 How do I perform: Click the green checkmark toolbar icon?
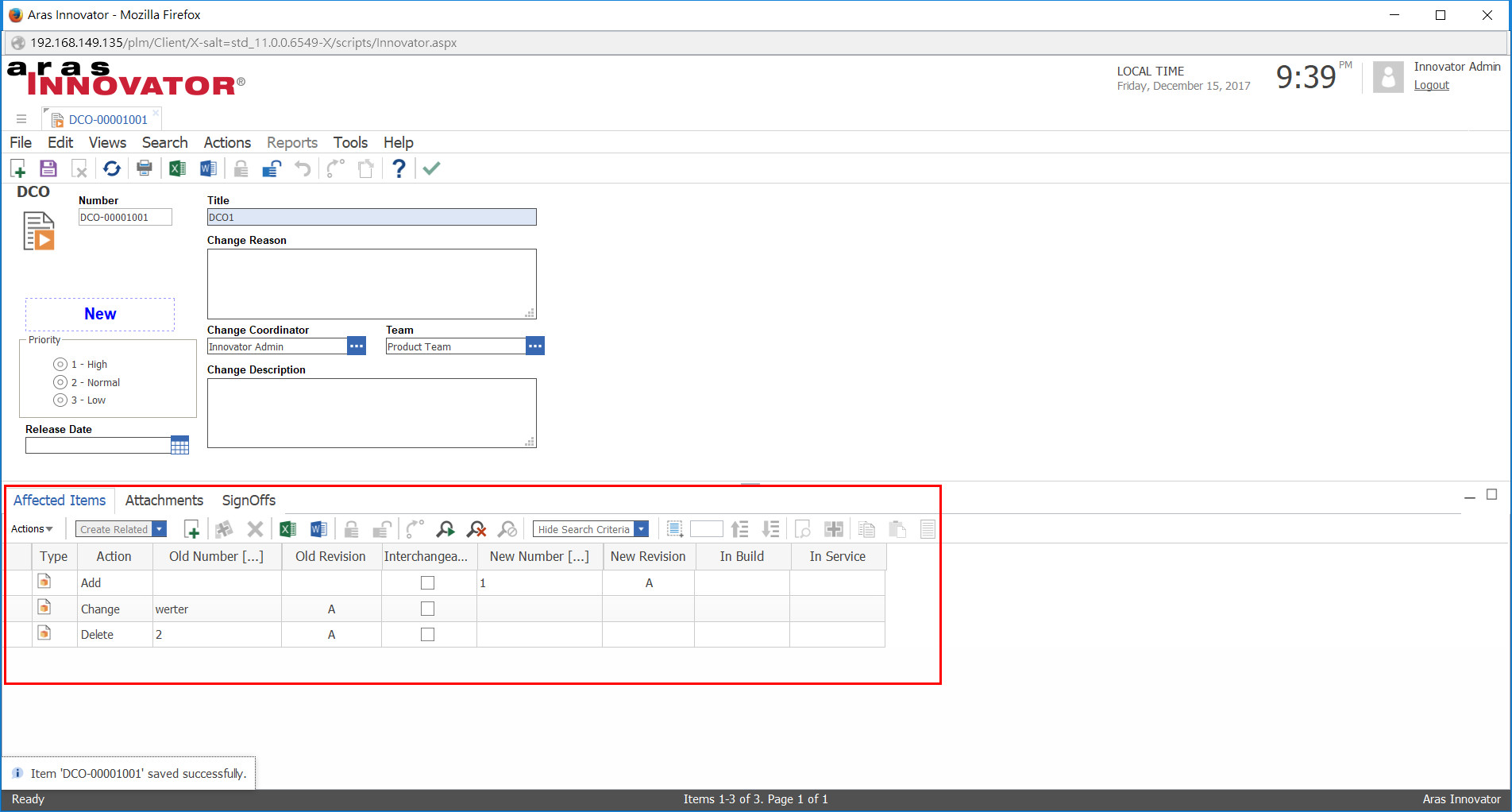click(x=431, y=168)
